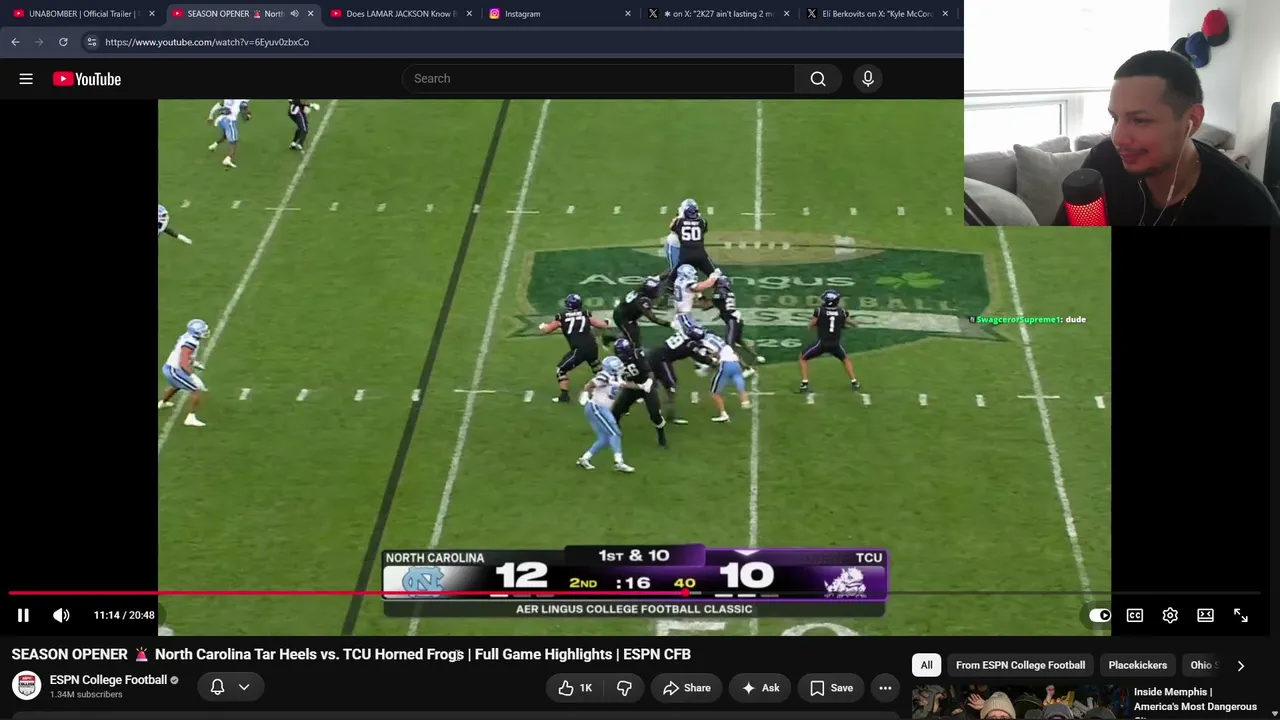This screenshot has height=720, width=1280.
Task: Open the Ask button
Action: pos(760,688)
